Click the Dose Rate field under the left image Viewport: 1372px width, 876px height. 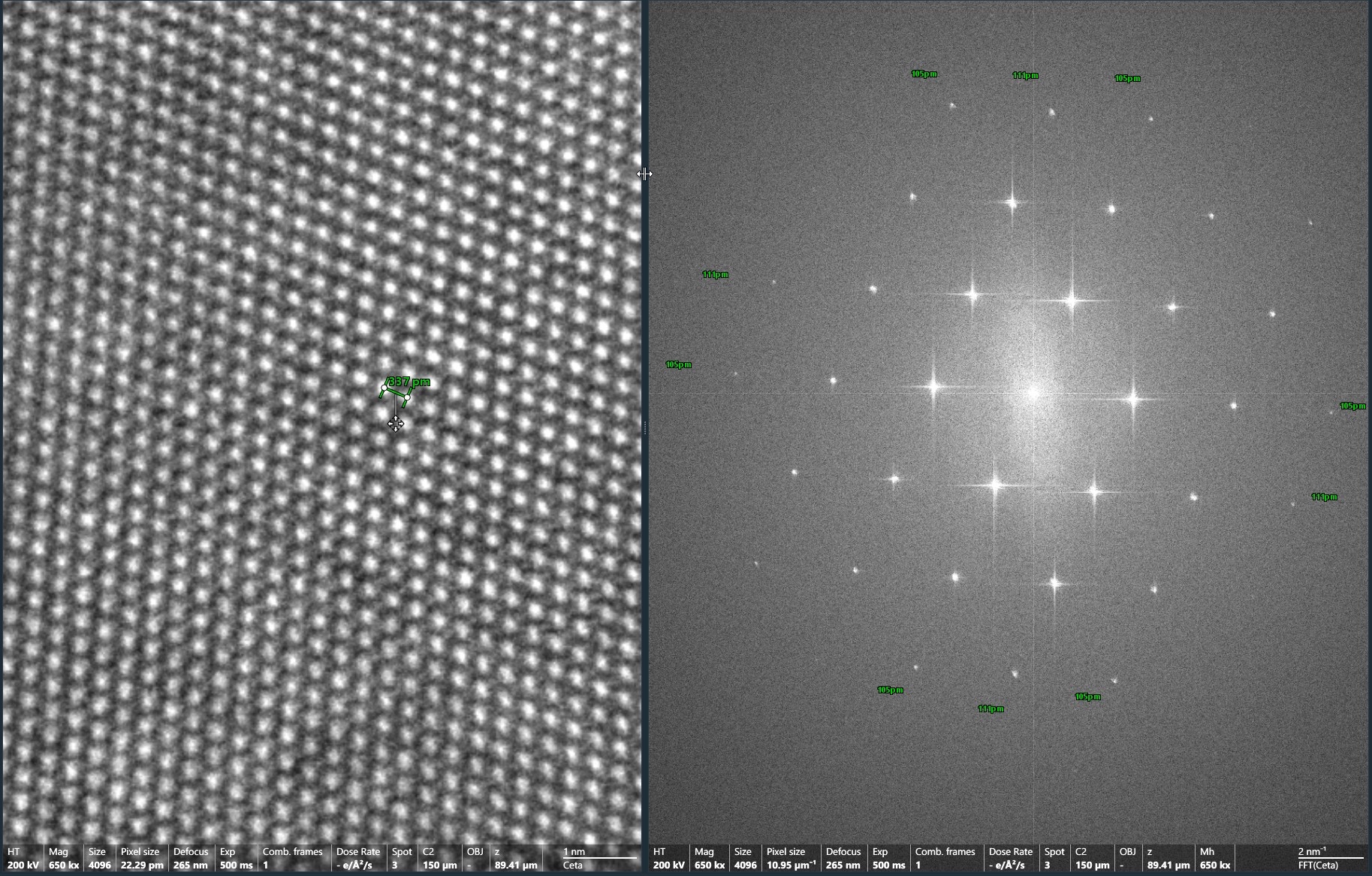point(357,859)
